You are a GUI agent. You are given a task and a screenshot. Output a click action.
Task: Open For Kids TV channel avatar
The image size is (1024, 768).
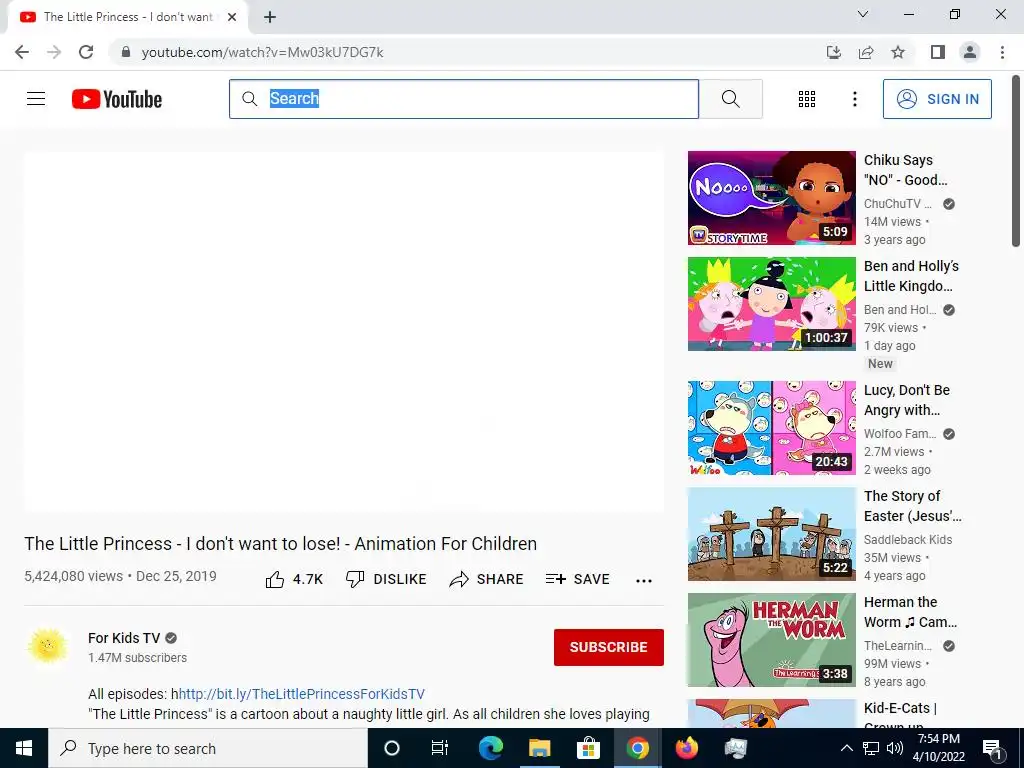[x=48, y=647]
